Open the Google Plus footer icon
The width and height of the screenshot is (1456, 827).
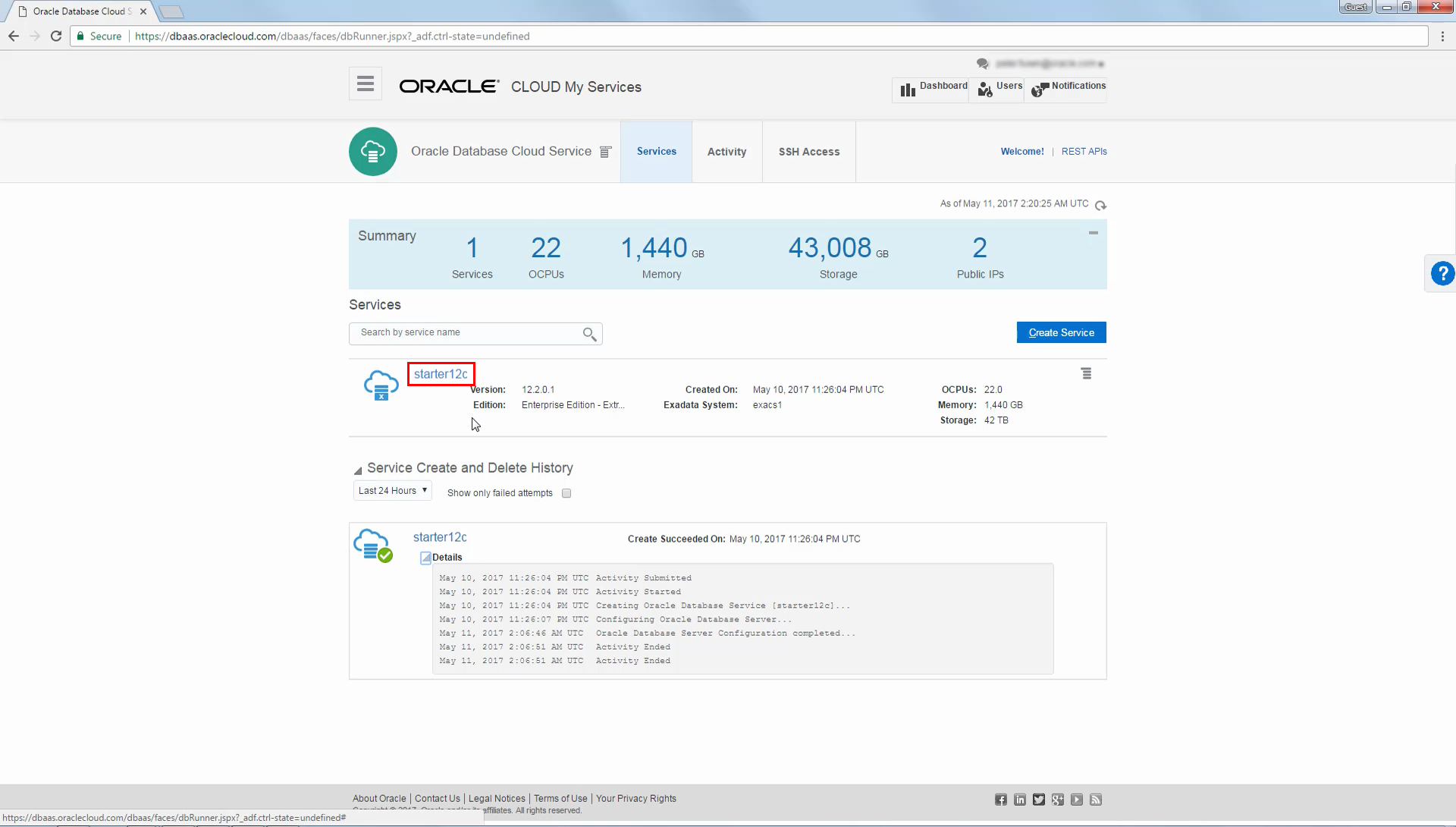tap(1058, 800)
